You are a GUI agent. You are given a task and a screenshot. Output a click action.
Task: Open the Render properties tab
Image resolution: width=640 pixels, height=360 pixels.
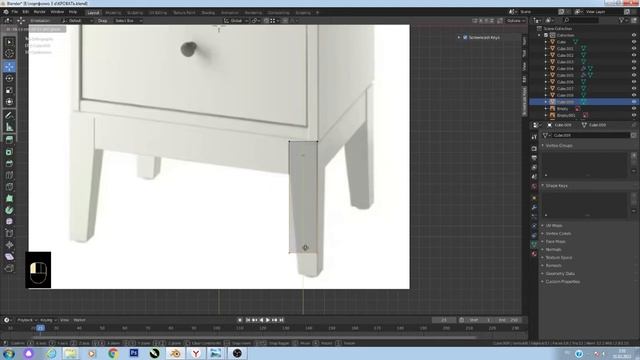click(x=534, y=148)
